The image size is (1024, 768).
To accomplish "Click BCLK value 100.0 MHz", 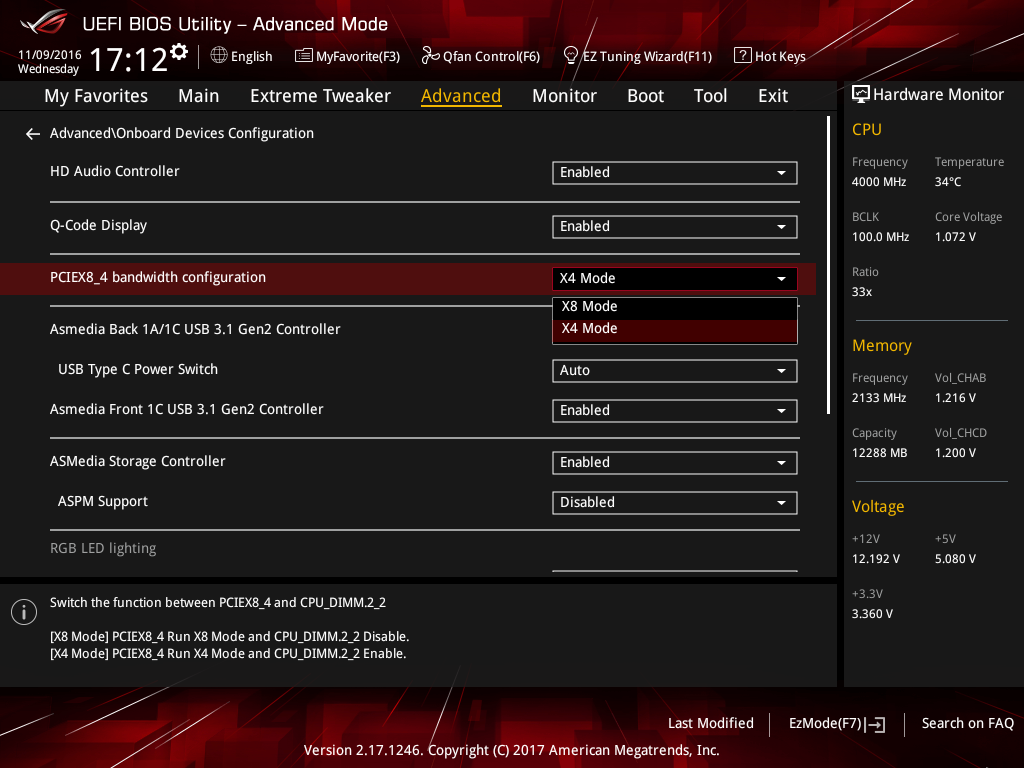I will pos(880,237).
